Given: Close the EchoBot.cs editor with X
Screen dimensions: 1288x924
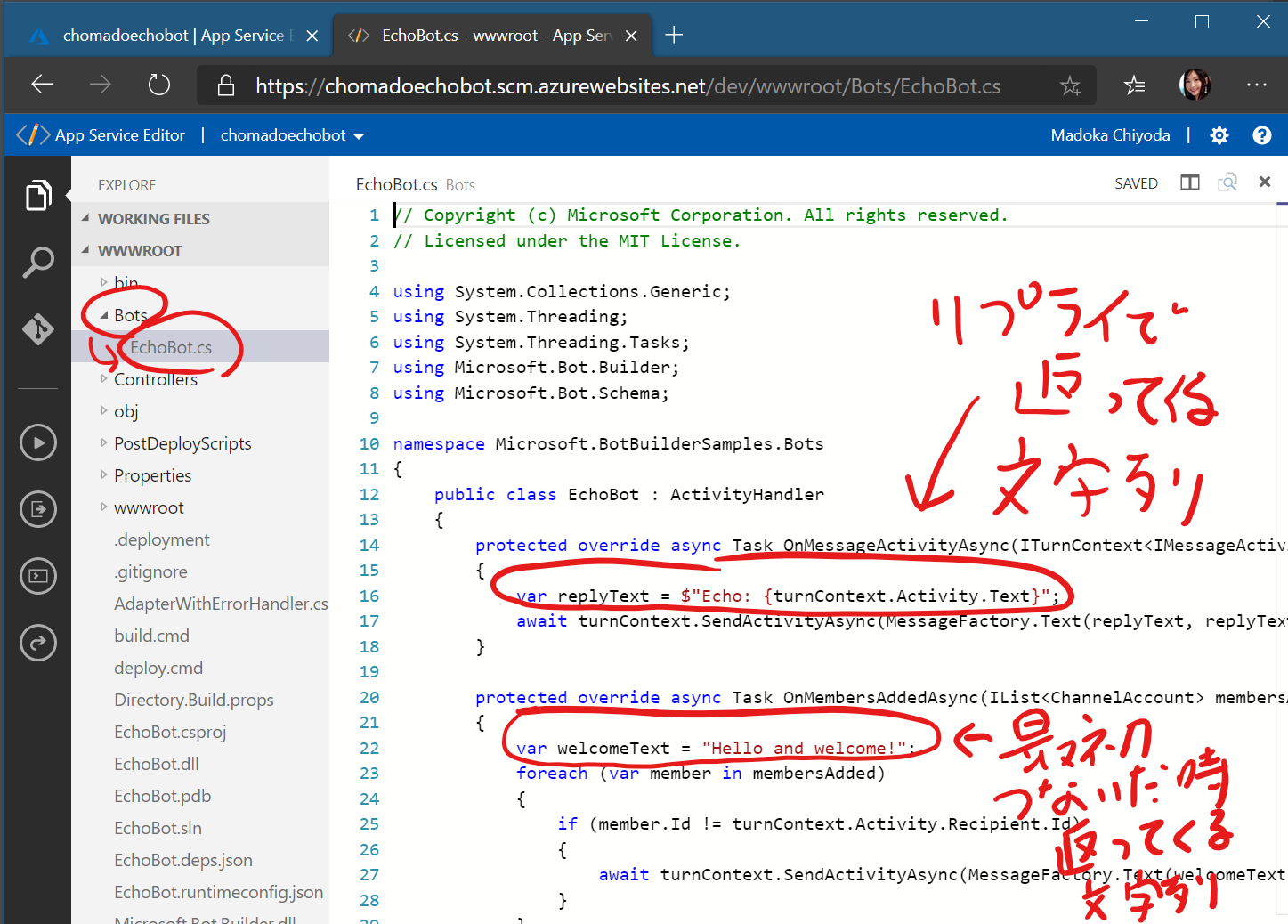Looking at the screenshot, I should click(1264, 182).
